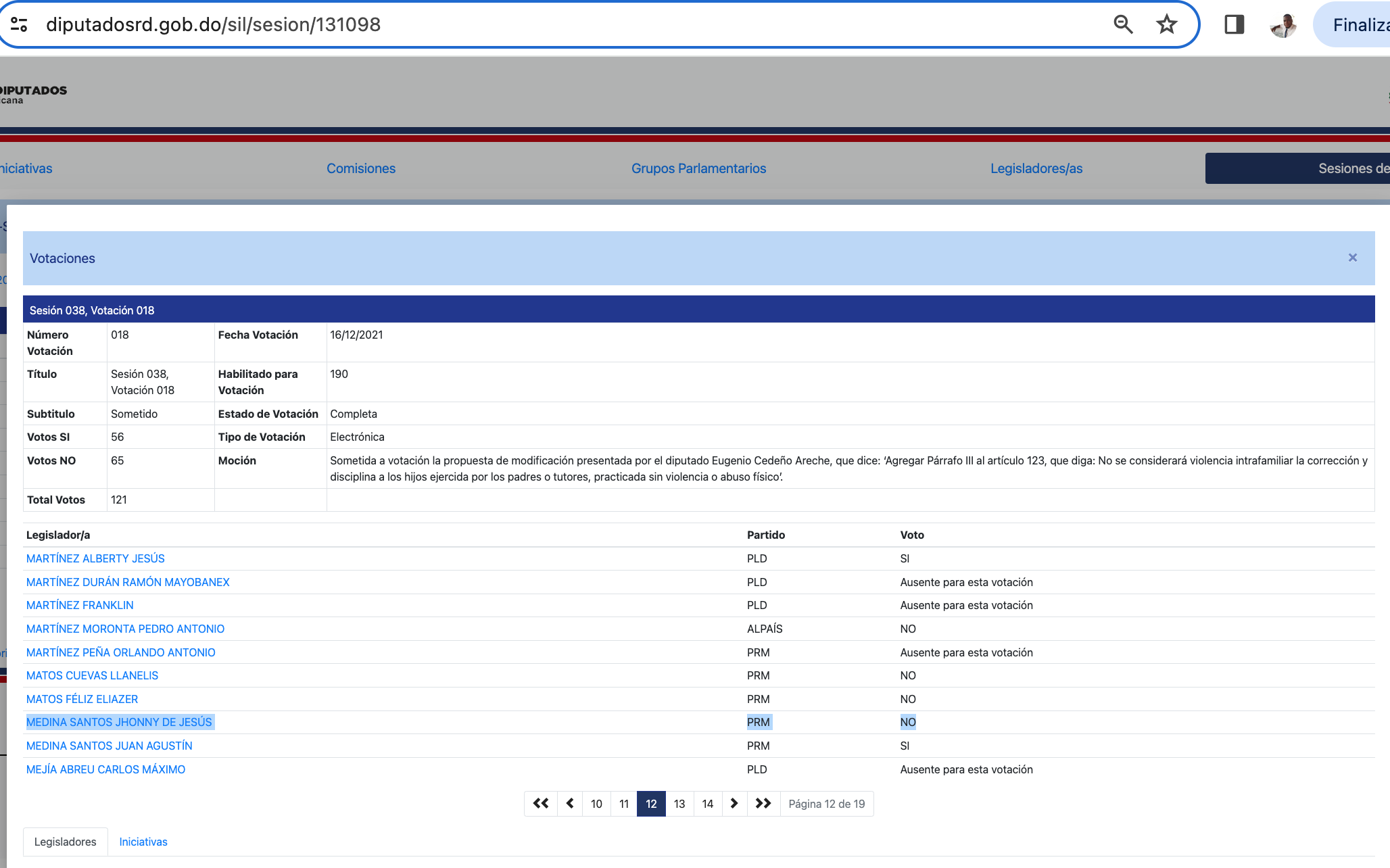Open Legisladores/as menu item
The height and width of the screenshot is (868, 1390).
[x=1036, y=168]
